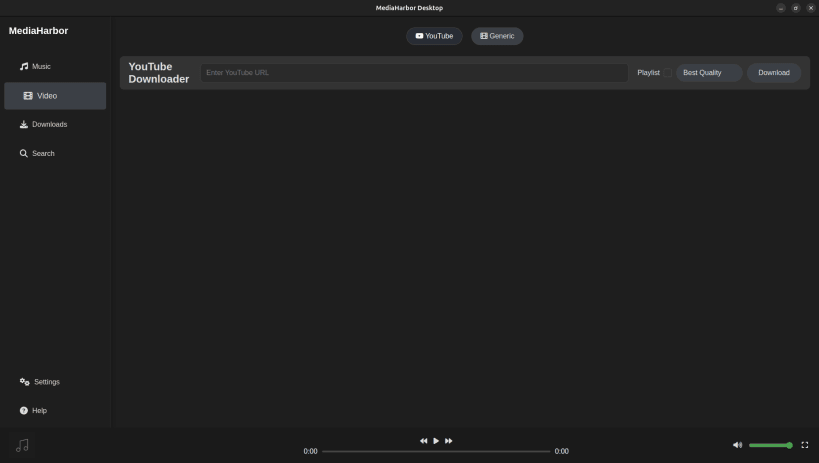Expand the Best Quality dropdown
Image resolution: width=819 pixels, height=463 pixels.
[709, 73]
